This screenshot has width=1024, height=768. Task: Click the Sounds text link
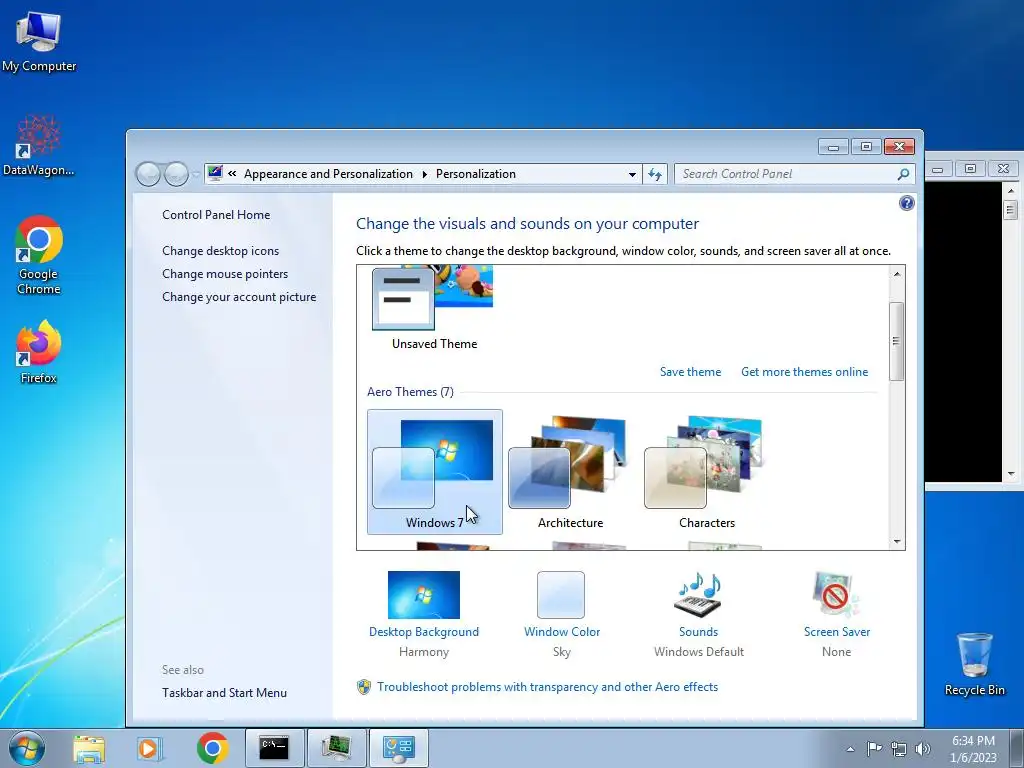(698, 632)
